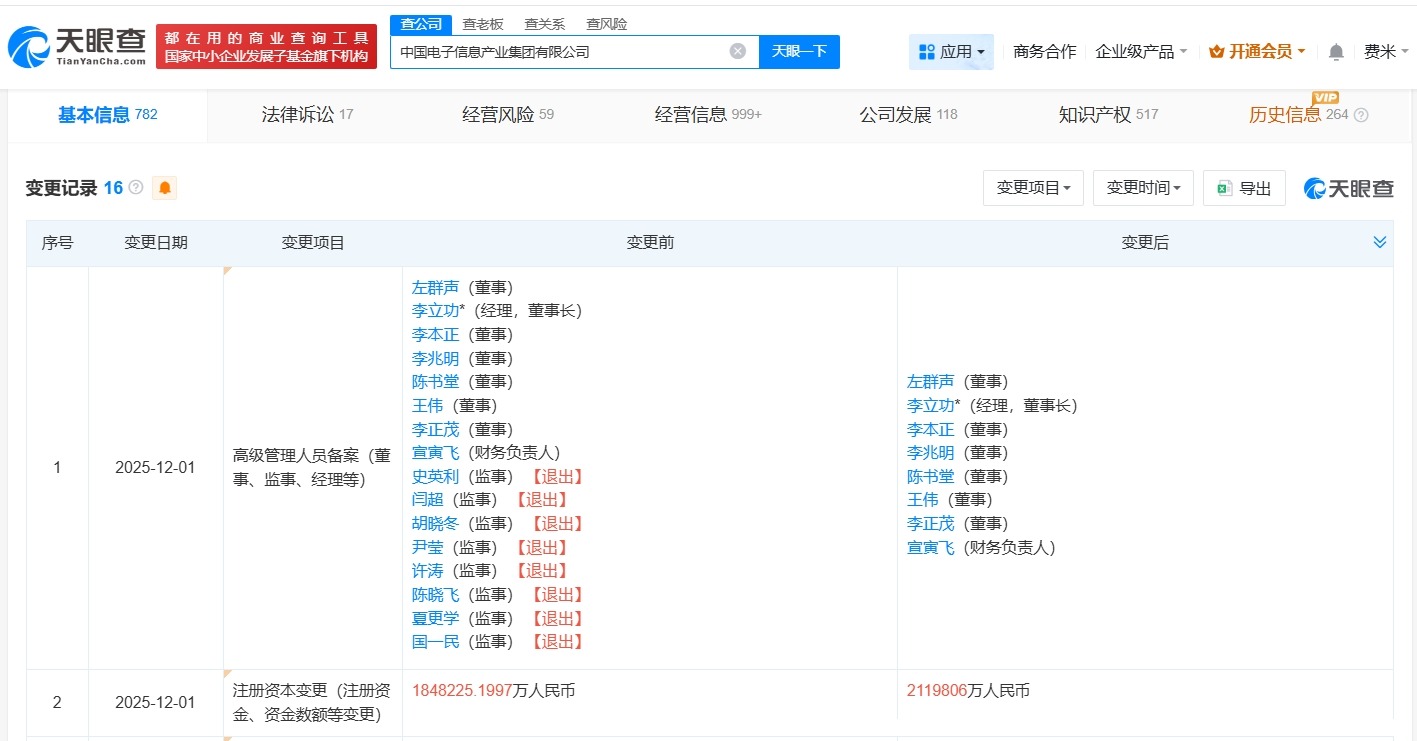Image resolution: width=1417 pixels, height=741 pixels.
Task: Open the 变更项目 filter dropdown
Action: click(x=1033, y=187)
